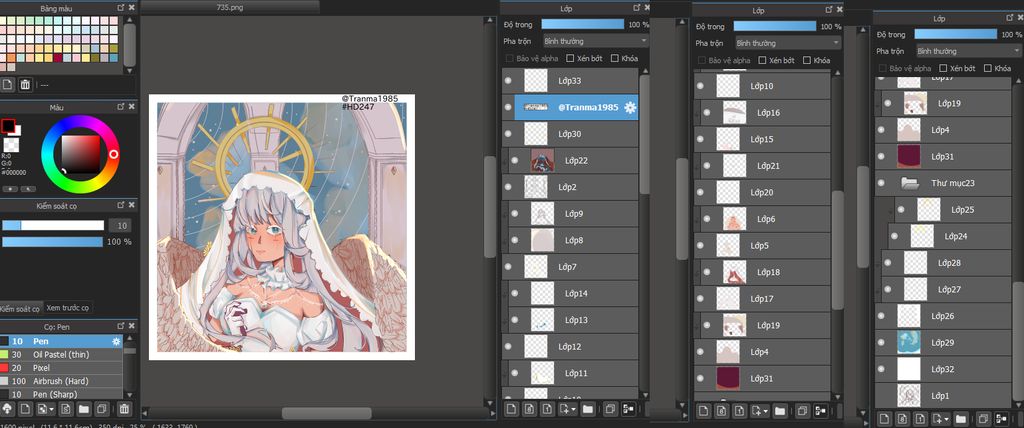Adjust Độ trong slider in panel containing Lớp33
Viewport: 1024px width, 428px height.
coord(583,24)
